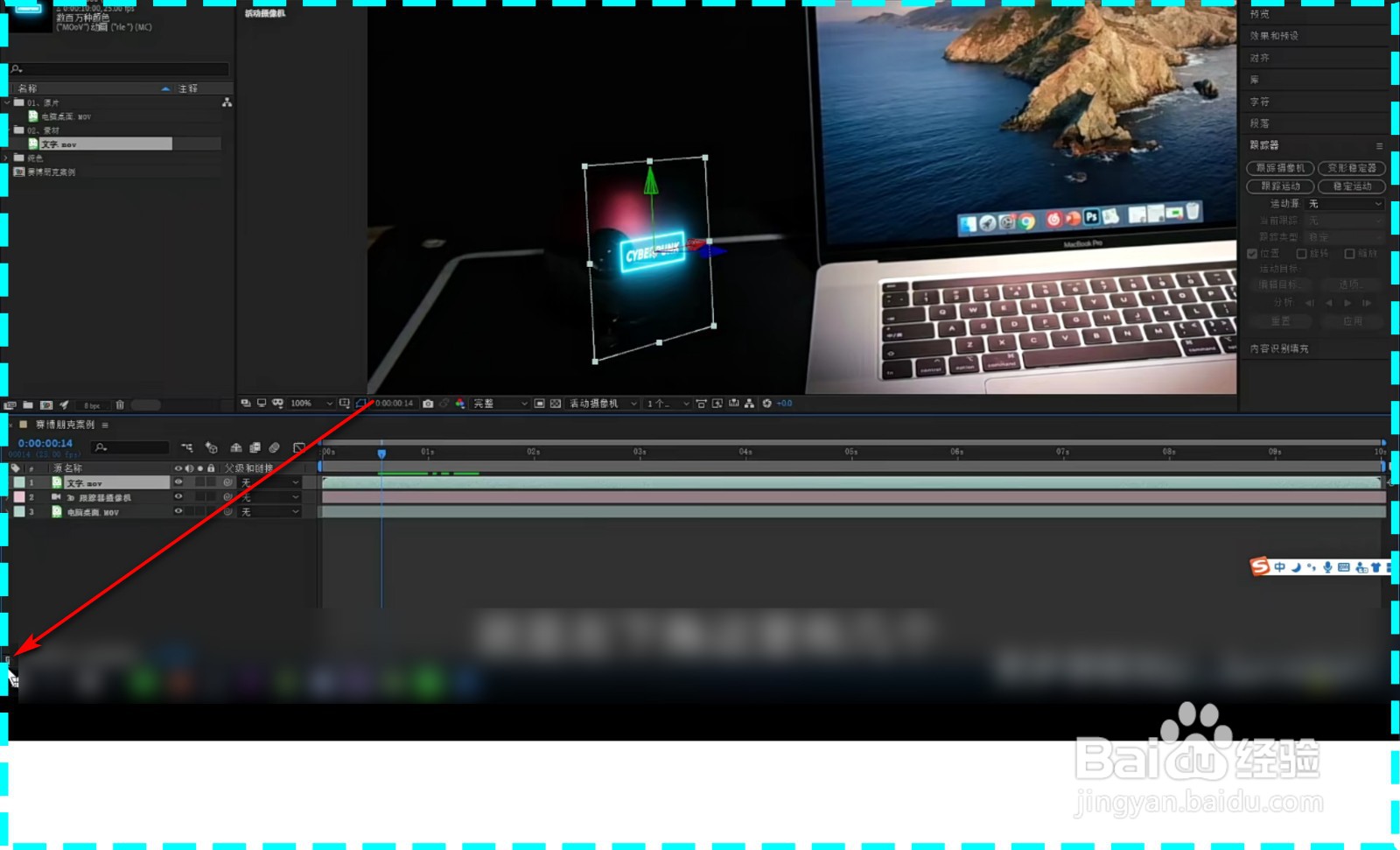This screenshot has height=850, width=1400.
Task: Click the Interpret Footage icon in Project panel
Action: [x=10, y=405]
